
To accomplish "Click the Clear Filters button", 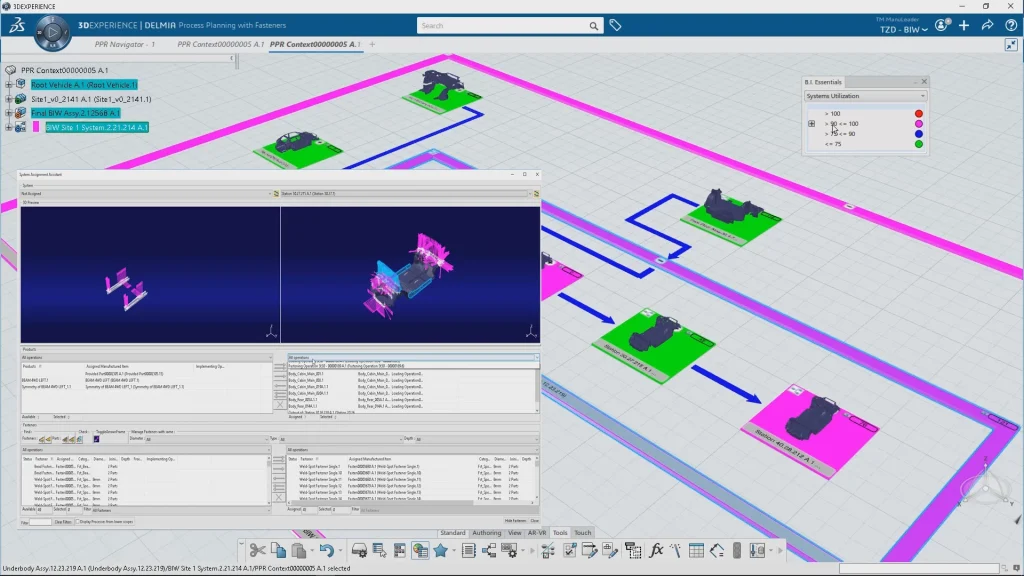I will pos(62,522).
